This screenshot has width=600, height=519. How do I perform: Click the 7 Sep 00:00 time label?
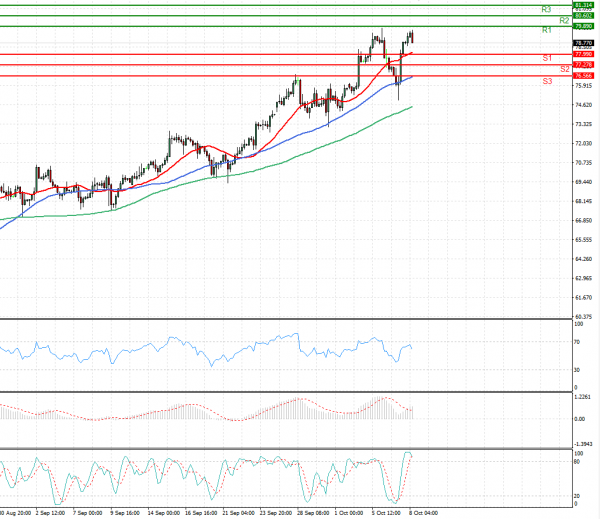87,513
